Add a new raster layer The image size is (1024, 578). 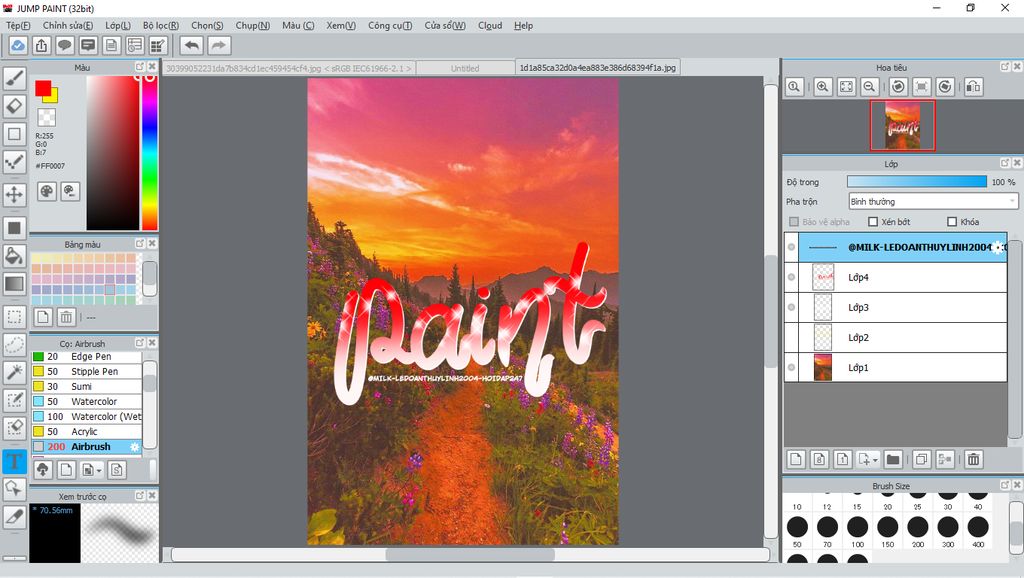pos(795,460)
